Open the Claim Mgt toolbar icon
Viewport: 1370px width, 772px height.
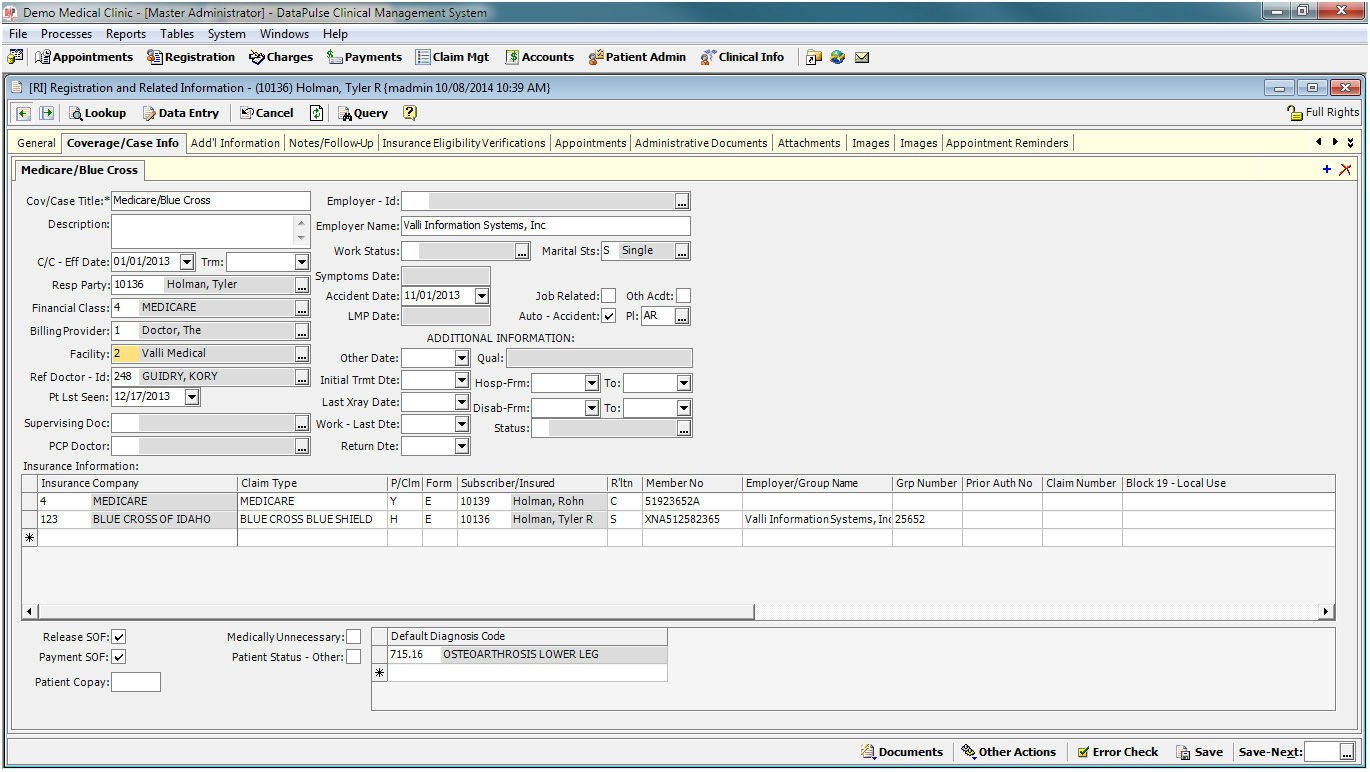[453, 57]
